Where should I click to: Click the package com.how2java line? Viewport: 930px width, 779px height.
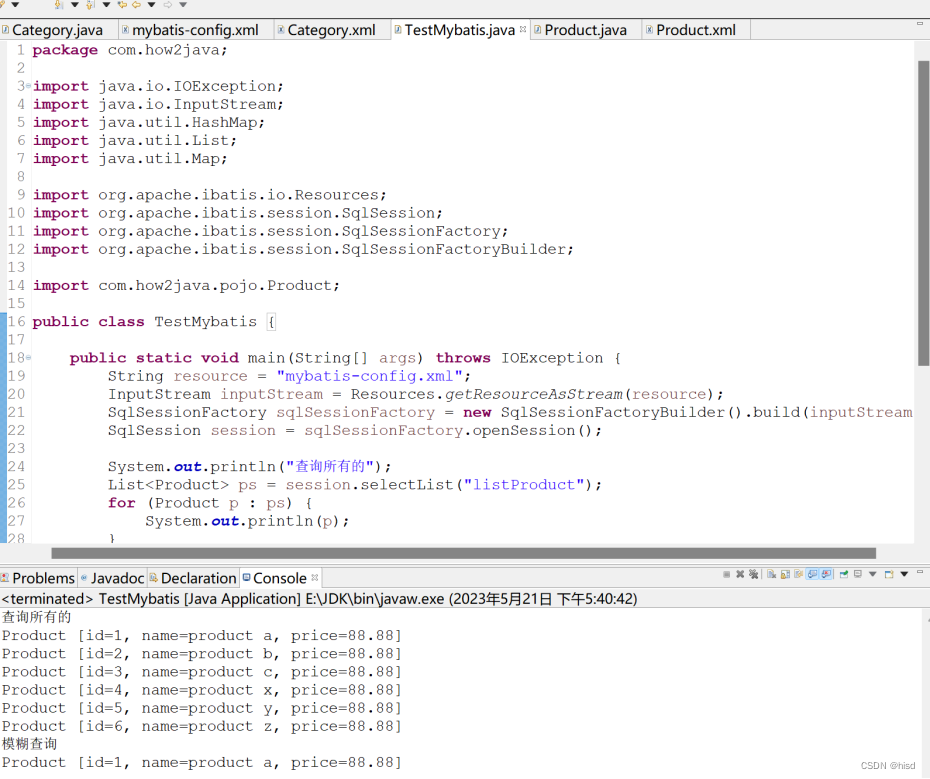[129, 50]
